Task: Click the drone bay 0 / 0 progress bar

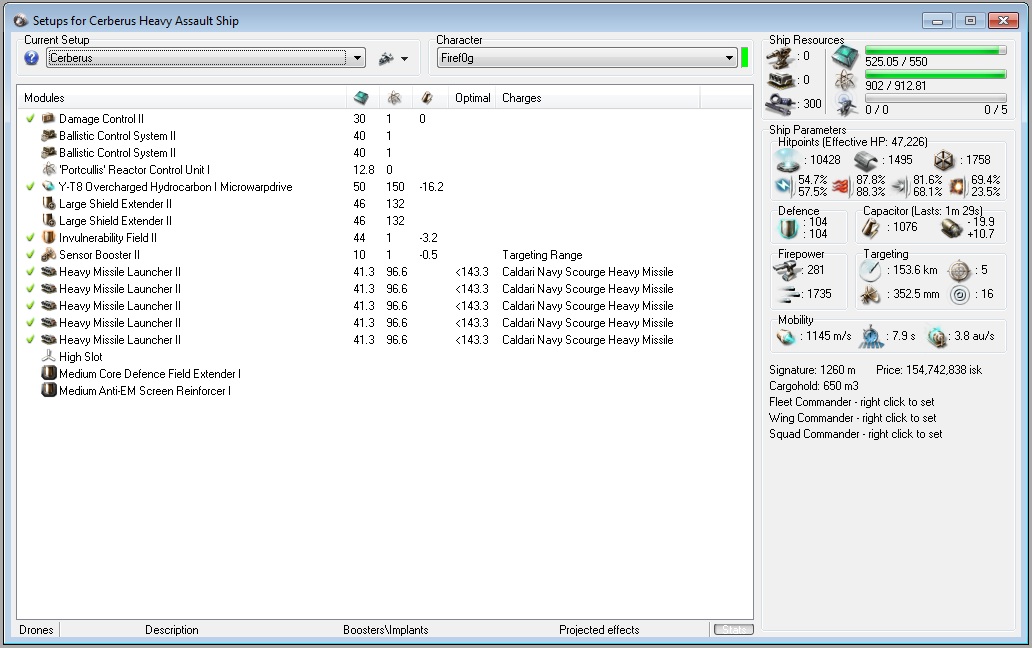Action: point(935,98)
